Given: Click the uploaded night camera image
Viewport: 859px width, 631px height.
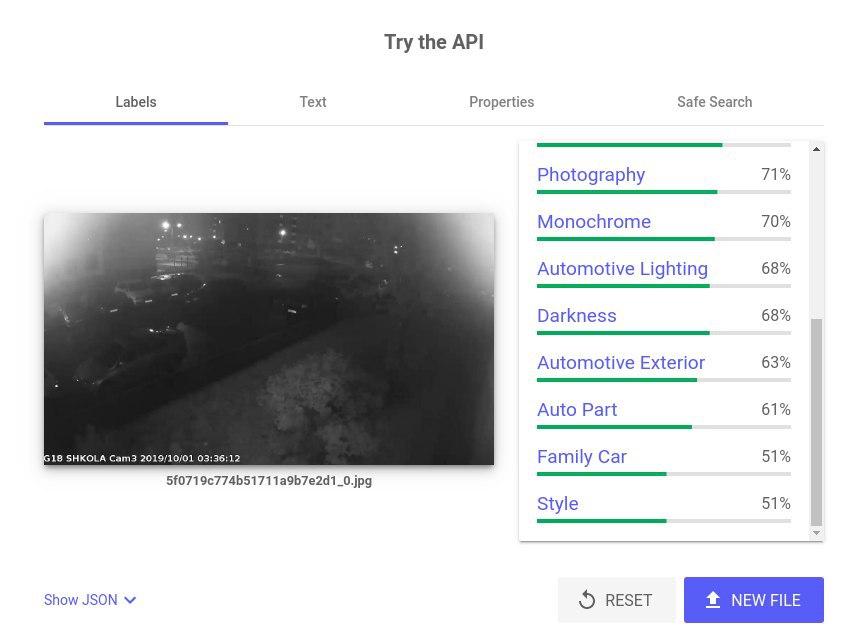Looking at the screenshot, I should pyautogui.click(x=269, y=339).
